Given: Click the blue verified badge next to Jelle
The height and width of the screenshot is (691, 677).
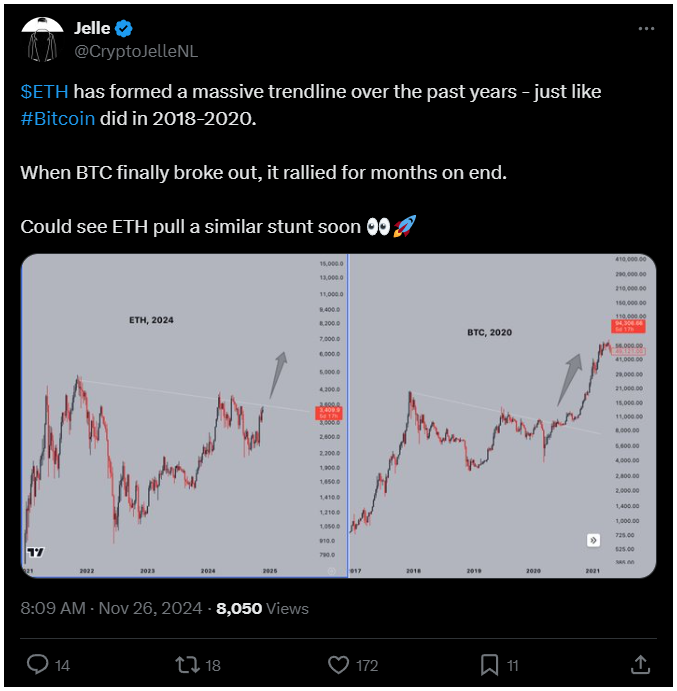Looking at the screenshot, I should pyautogui.click(x=124, y=29).
